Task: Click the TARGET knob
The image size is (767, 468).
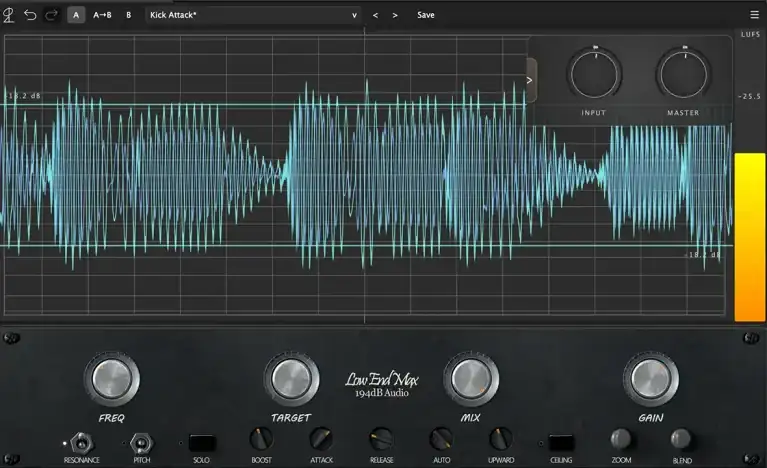Action: 292,379
